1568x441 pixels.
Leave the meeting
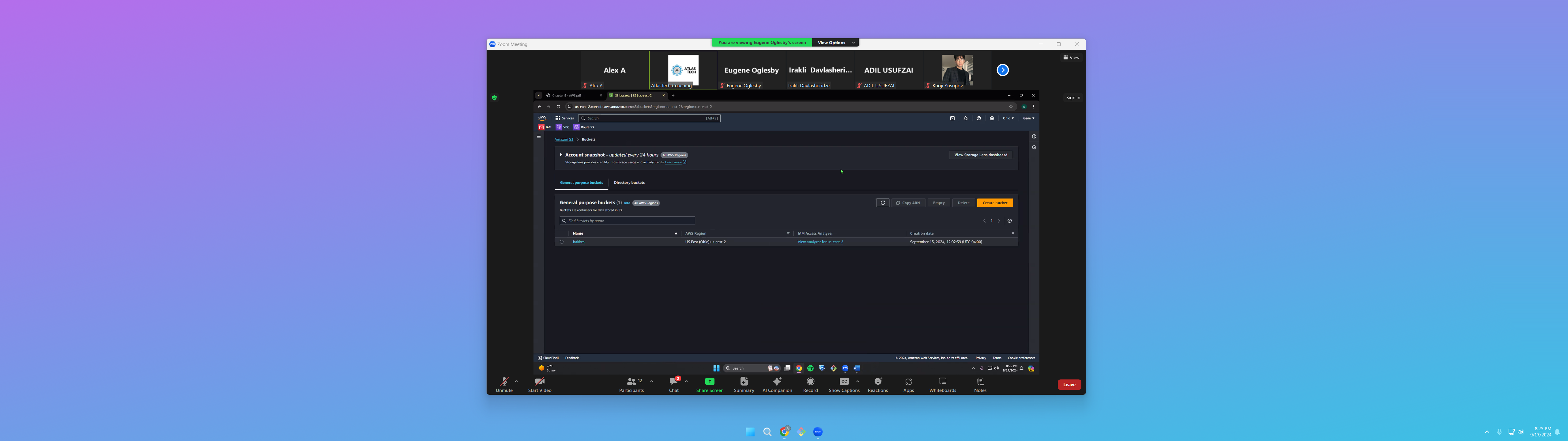click(1069, 384)
